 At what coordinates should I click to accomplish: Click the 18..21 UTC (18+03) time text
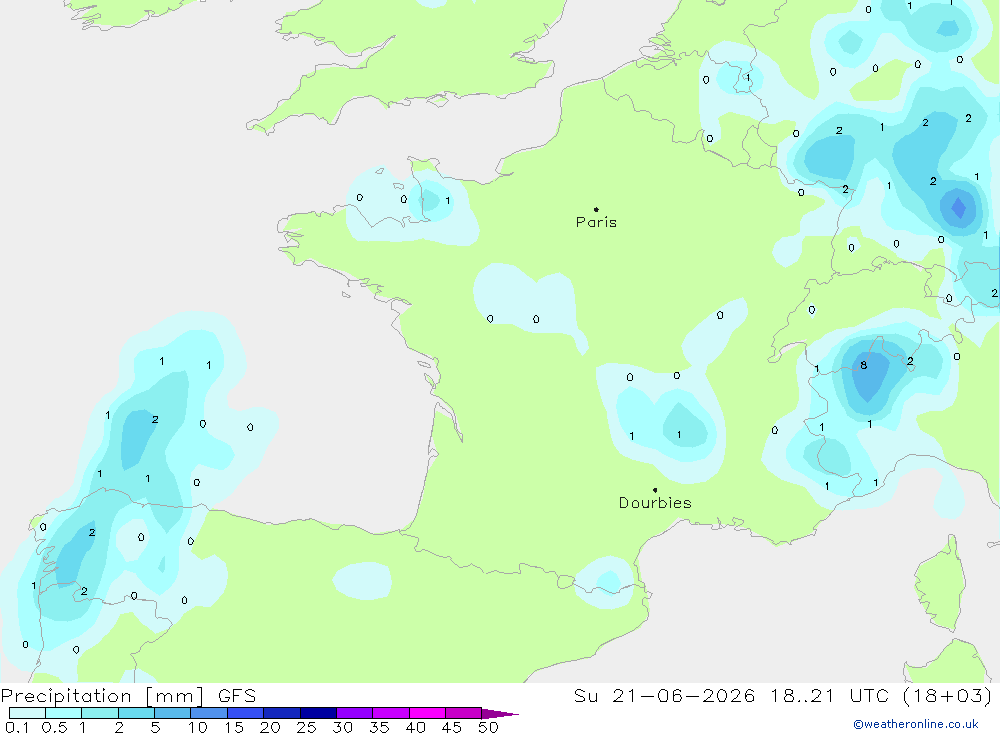(881, 695)
